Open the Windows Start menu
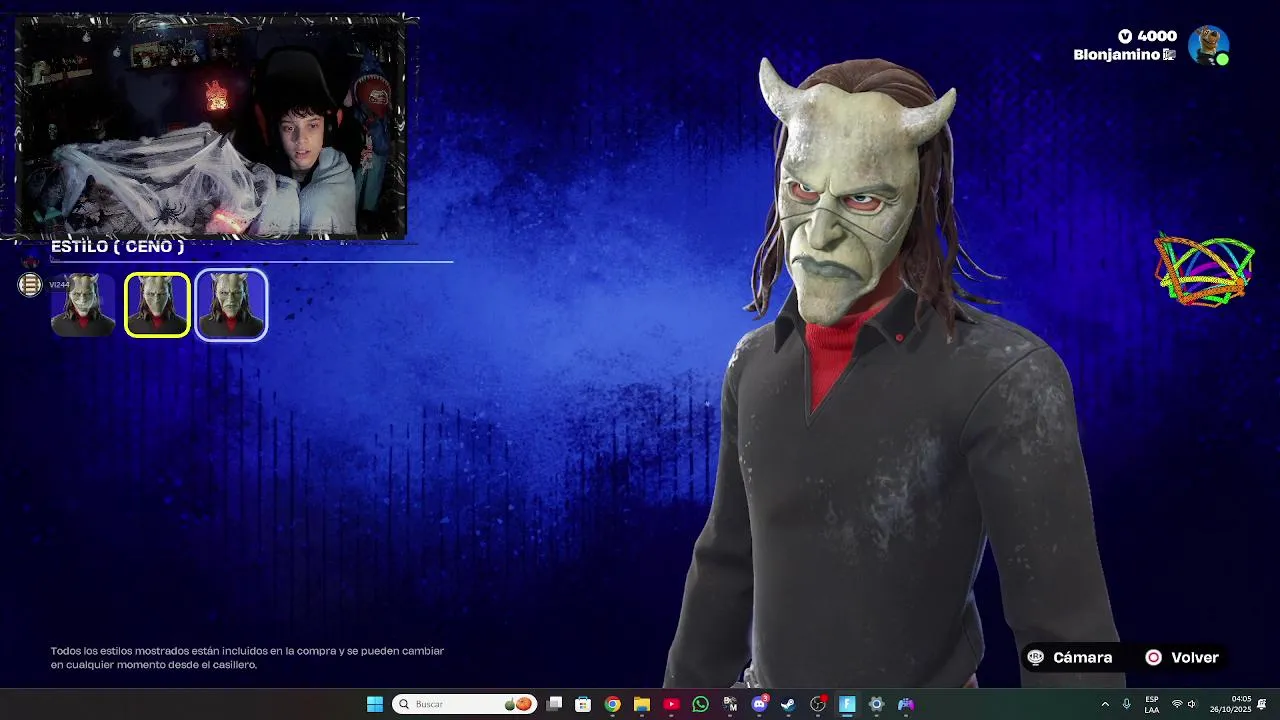The height and width of the screenshot is (720, 1280). tap(375, 704)
